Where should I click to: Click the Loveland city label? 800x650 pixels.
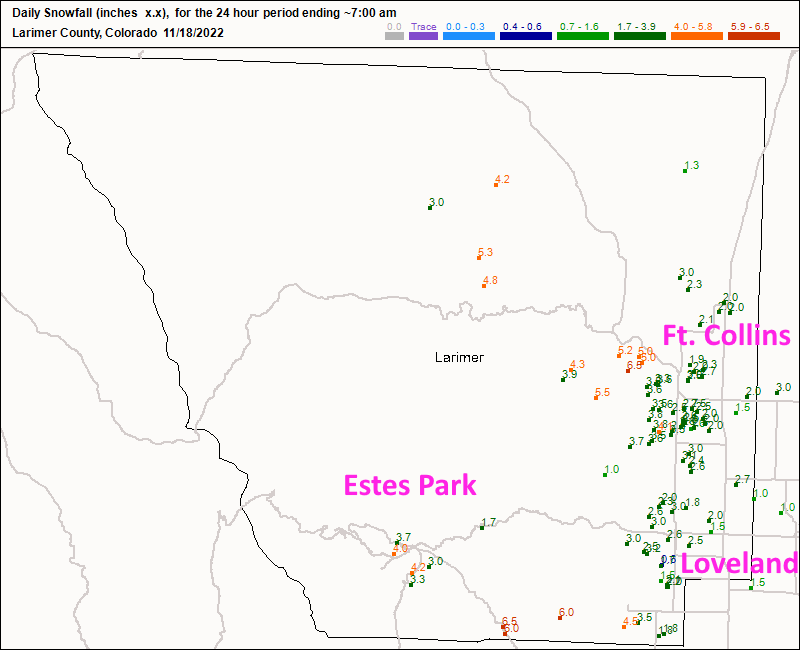click(739, 564)
